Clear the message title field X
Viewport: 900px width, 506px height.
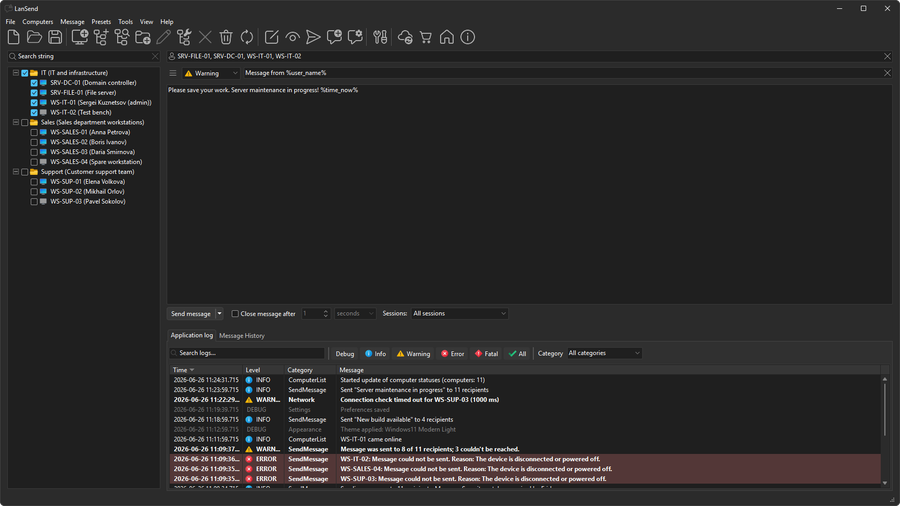pos(887,73)
